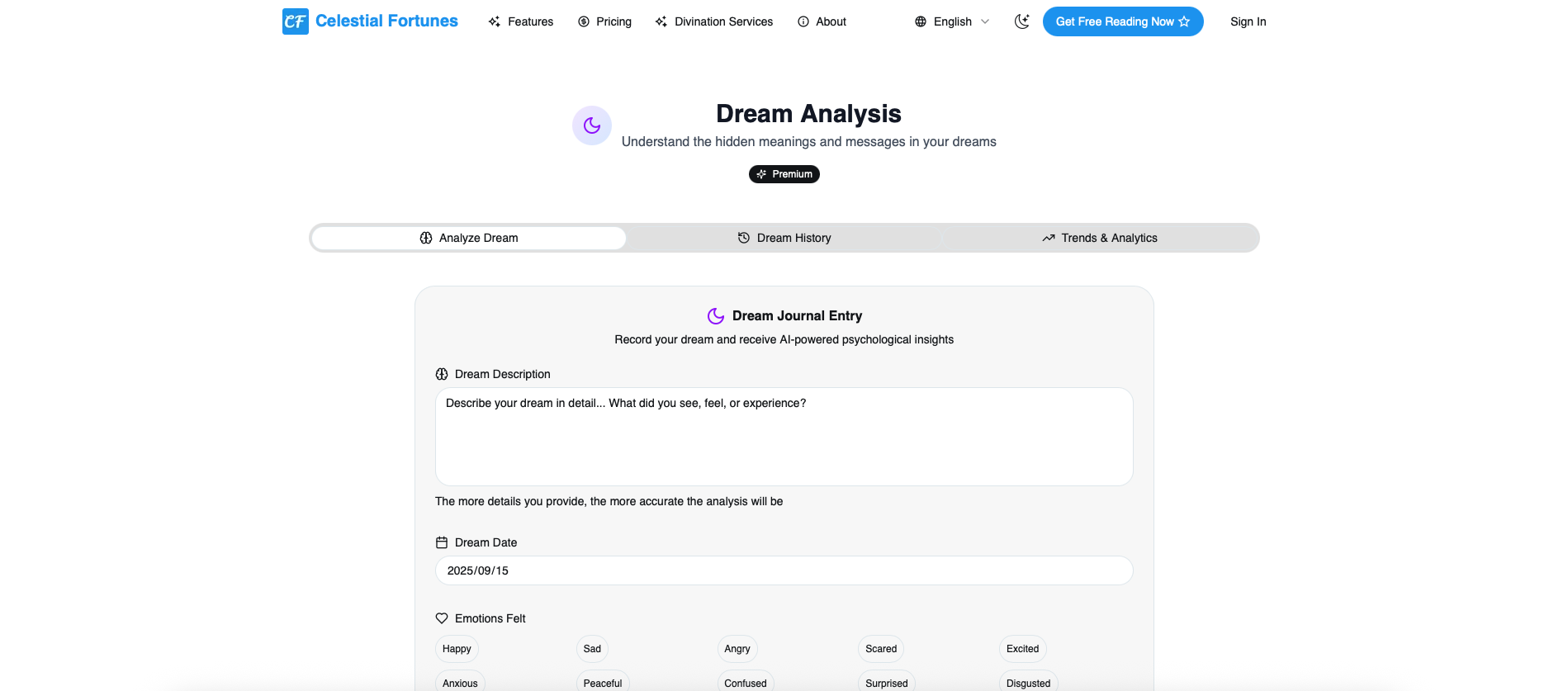This screenshot has height=691, width=1568.
Task: Click the Emotions Felt label
Action: coord(490,618)
